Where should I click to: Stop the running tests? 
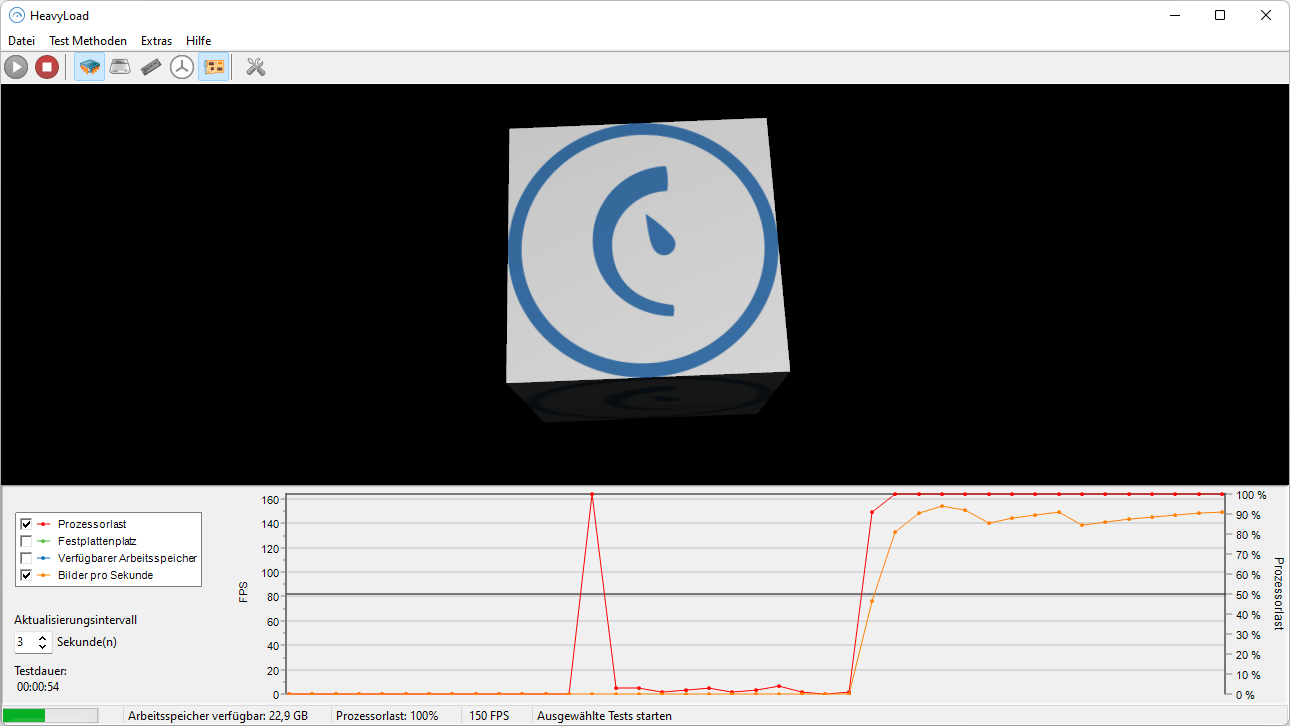[47, 67]
